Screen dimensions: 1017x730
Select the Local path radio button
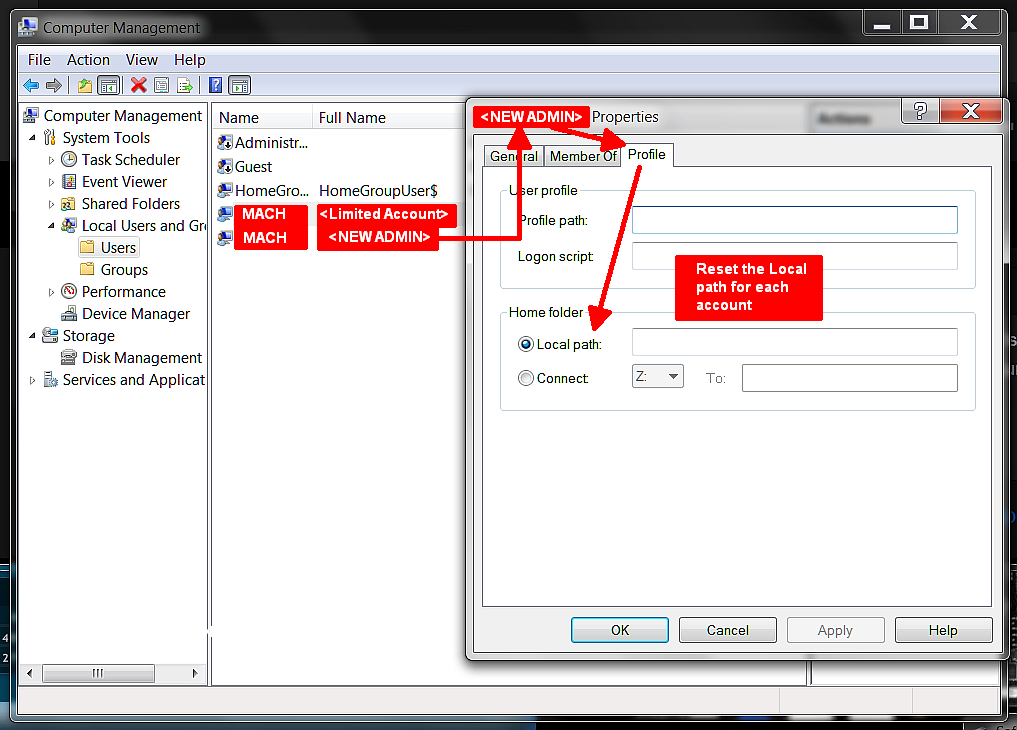tap(525, 344)
